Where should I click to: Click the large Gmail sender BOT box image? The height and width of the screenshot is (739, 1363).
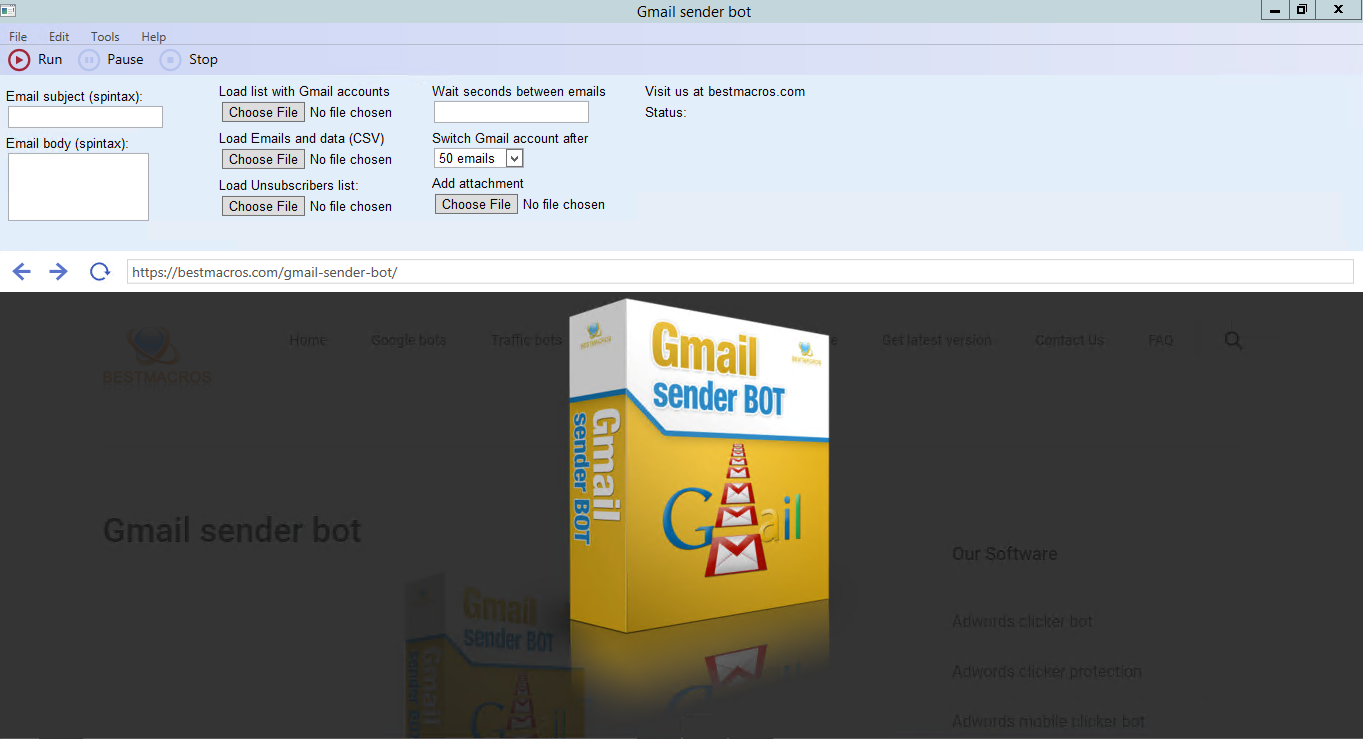click(x=699, y=465)
